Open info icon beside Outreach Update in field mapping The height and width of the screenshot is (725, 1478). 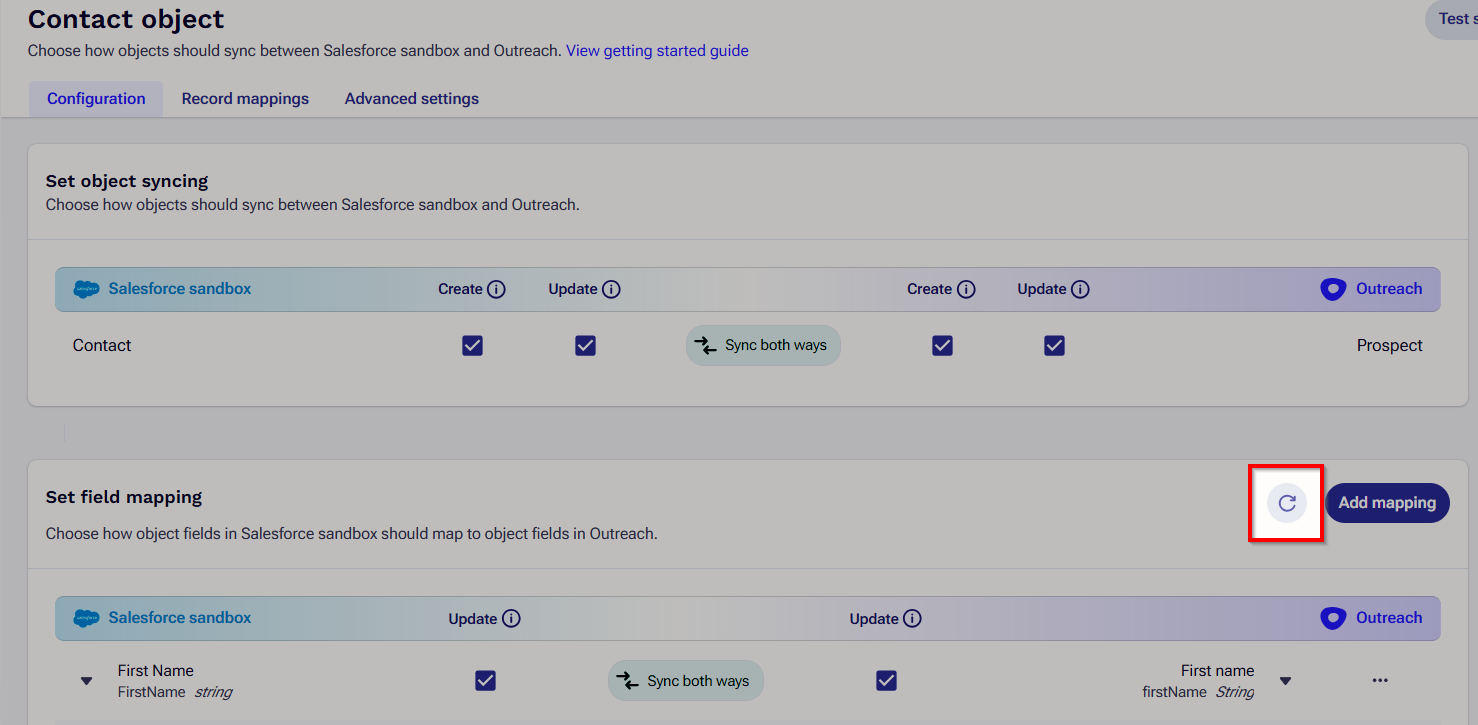click(x=912, y=619)
